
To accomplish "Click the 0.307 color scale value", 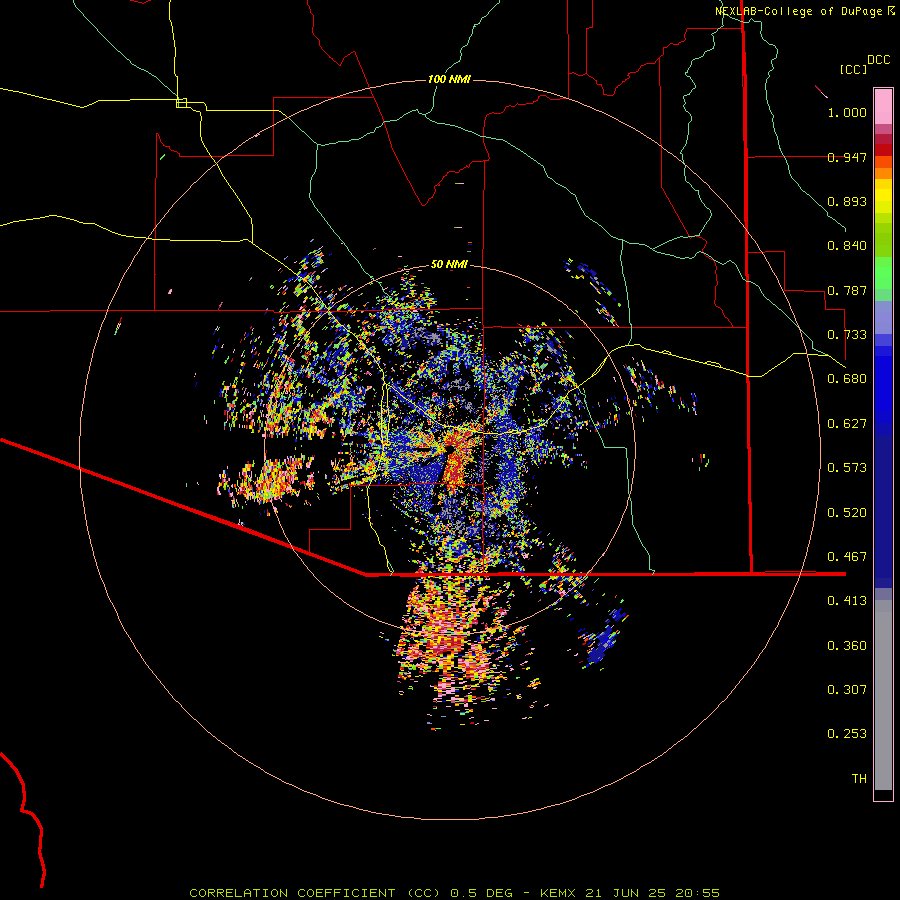I will pyautogui.click(x=847, y=690).
